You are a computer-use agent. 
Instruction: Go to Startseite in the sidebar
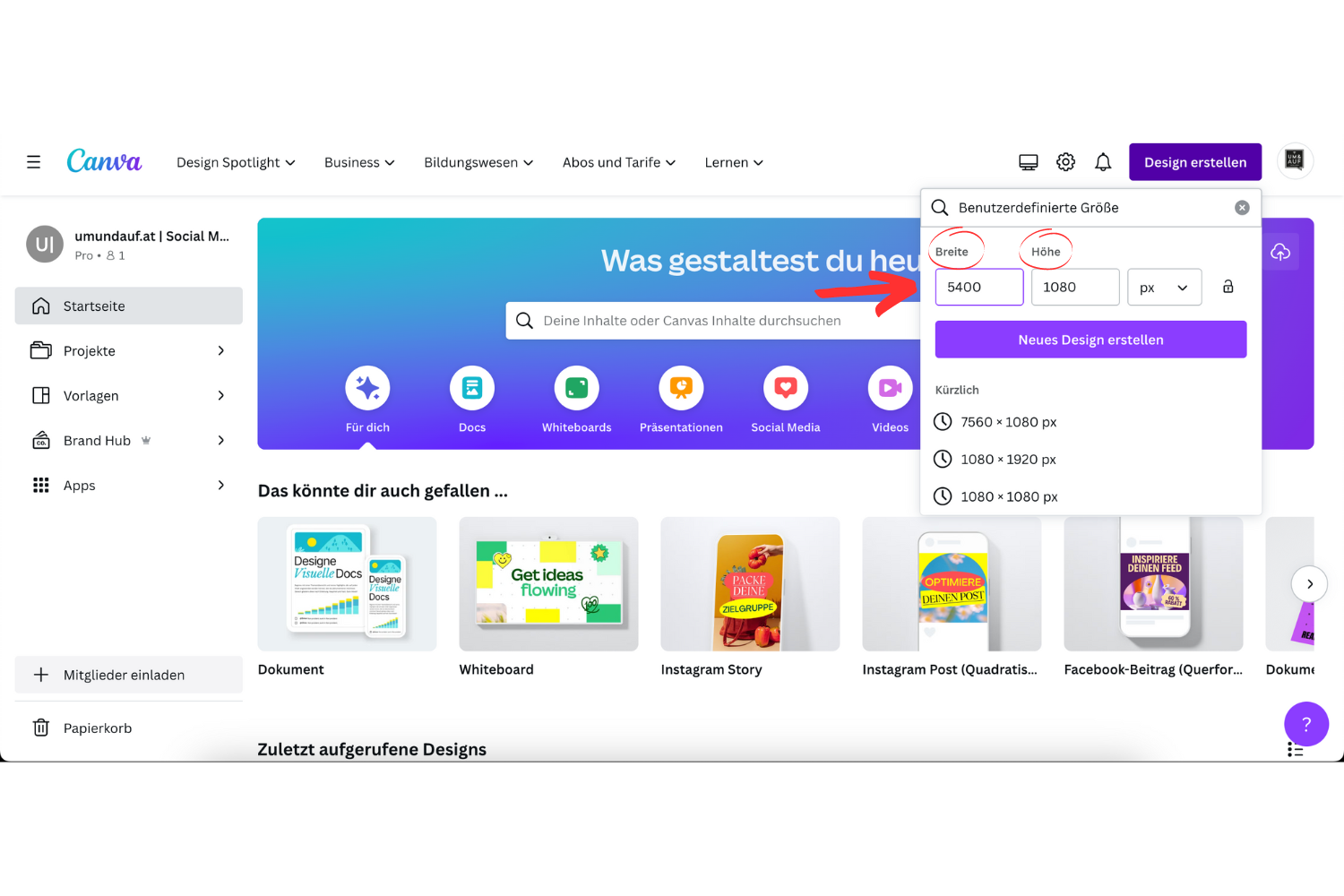pos(129,306)
